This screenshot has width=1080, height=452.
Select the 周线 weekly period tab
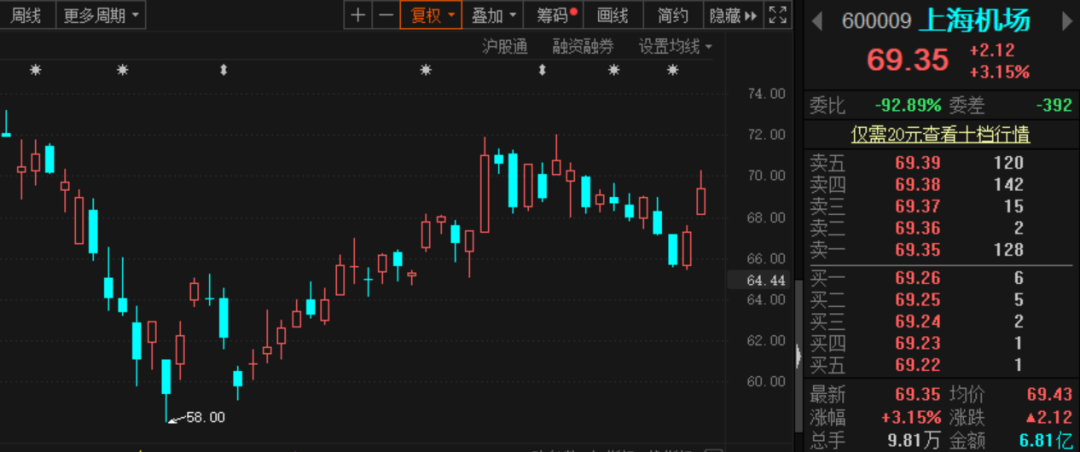26,15
